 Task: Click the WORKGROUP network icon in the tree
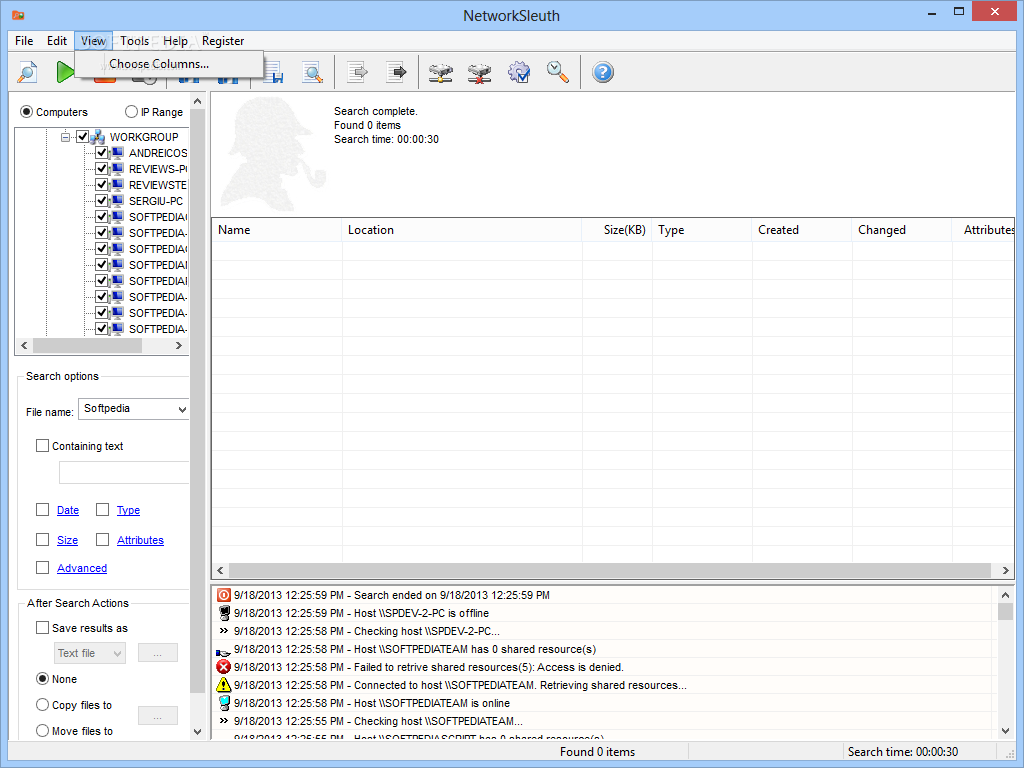(98, 136)
